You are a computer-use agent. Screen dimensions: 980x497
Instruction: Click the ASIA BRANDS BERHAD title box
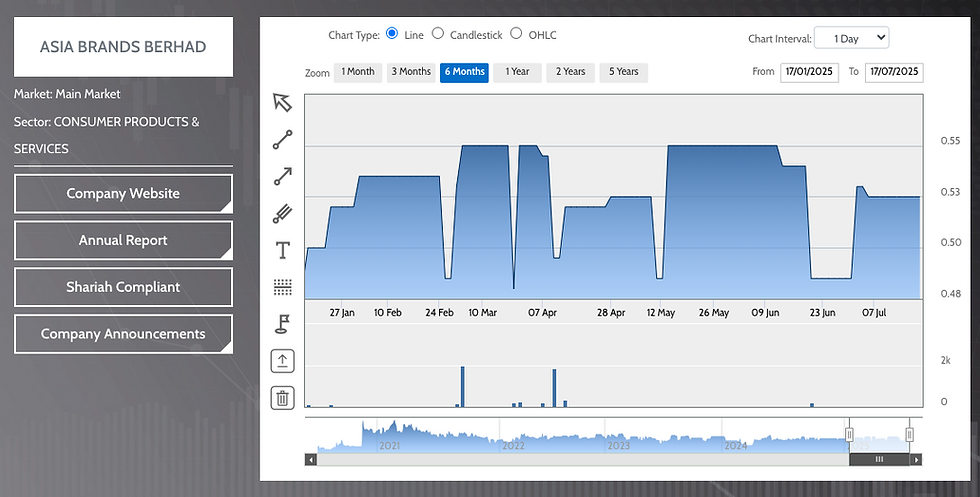[x=123, y=47]
